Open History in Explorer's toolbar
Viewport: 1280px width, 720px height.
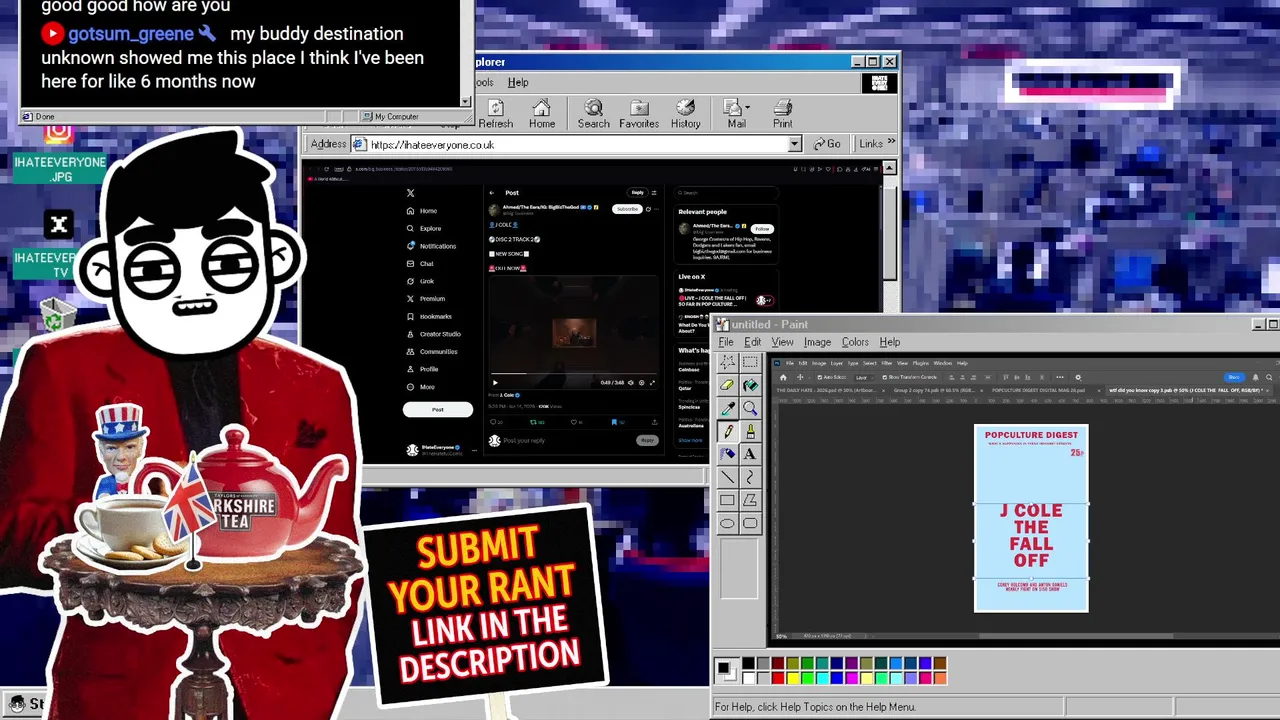tap(685, 114)
